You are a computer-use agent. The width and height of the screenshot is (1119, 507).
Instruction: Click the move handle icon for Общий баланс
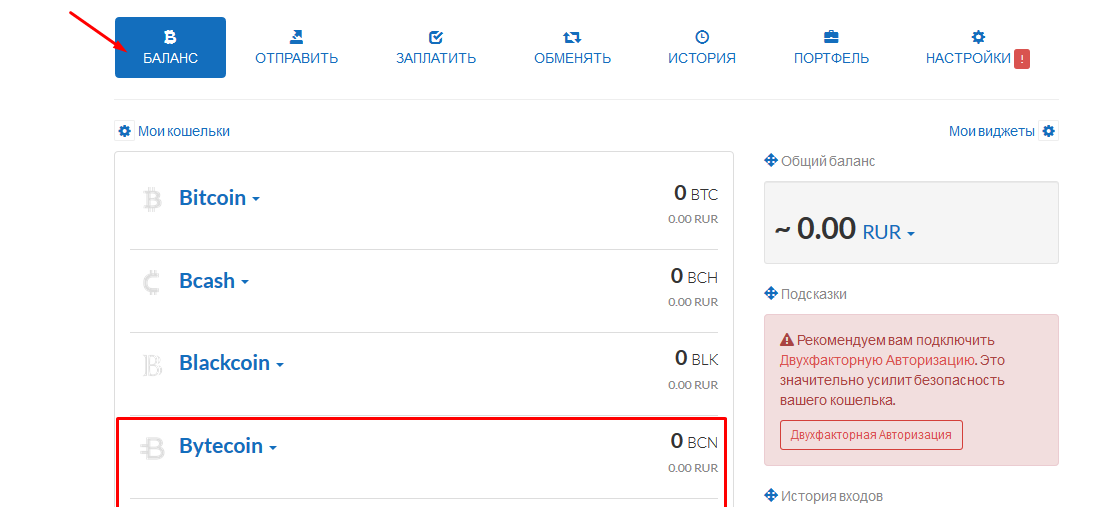coord(771,161)
